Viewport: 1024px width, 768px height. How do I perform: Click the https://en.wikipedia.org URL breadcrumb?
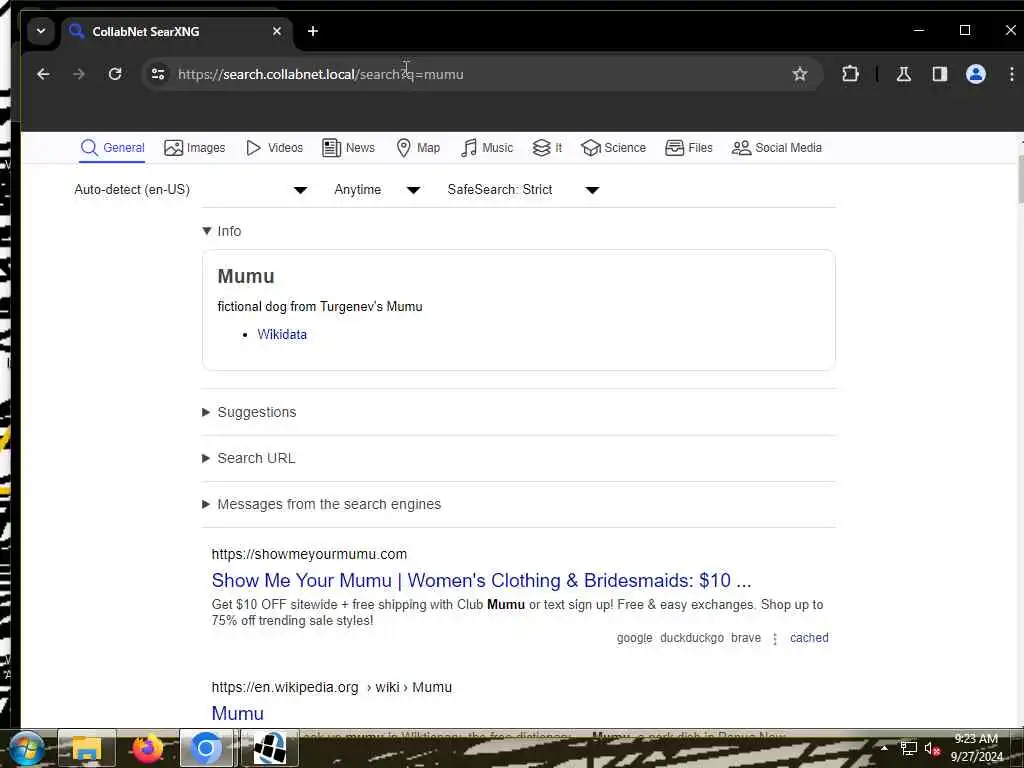332,688
